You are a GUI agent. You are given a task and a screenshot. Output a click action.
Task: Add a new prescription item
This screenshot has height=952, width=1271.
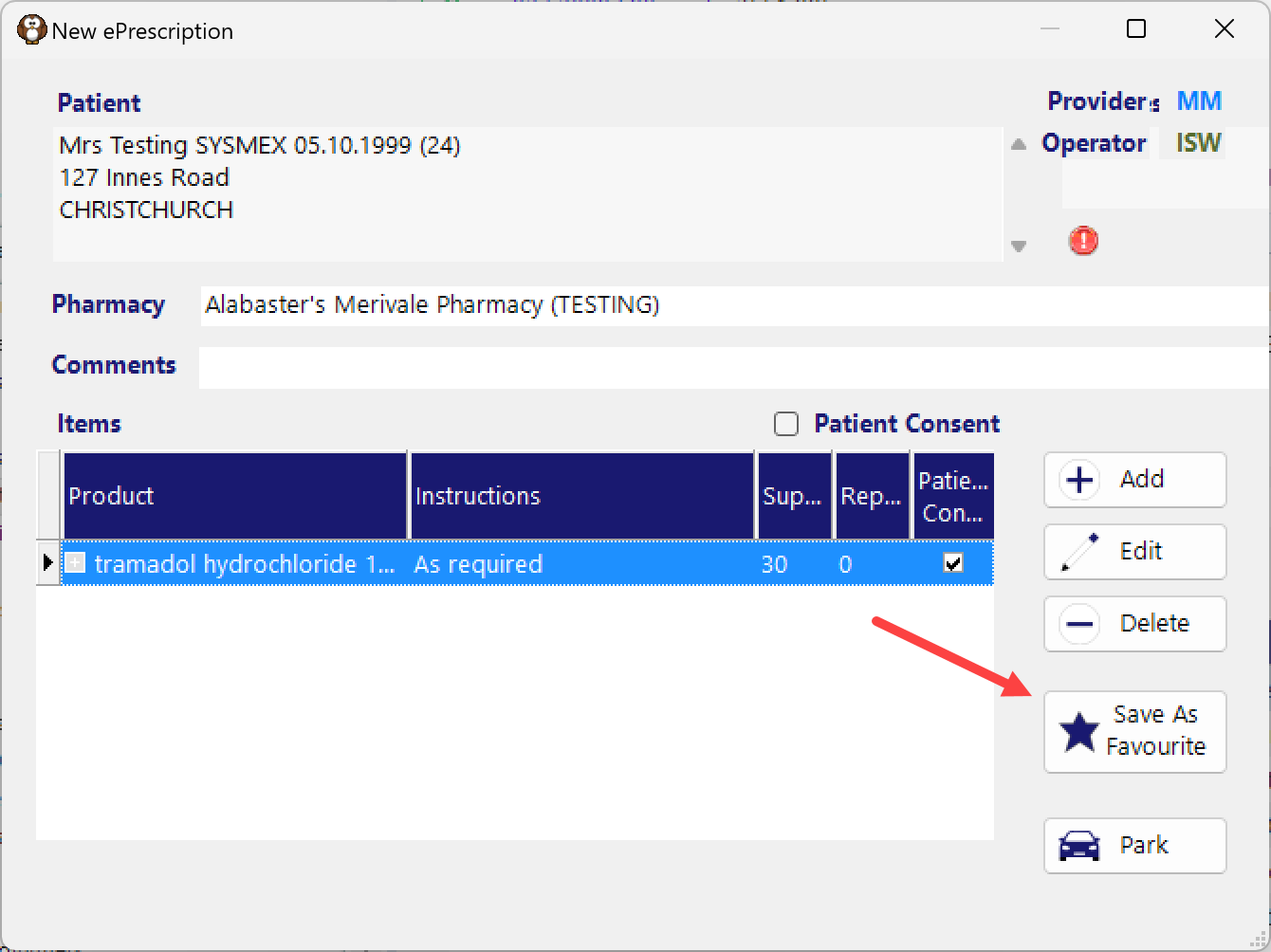[1134, 480]
